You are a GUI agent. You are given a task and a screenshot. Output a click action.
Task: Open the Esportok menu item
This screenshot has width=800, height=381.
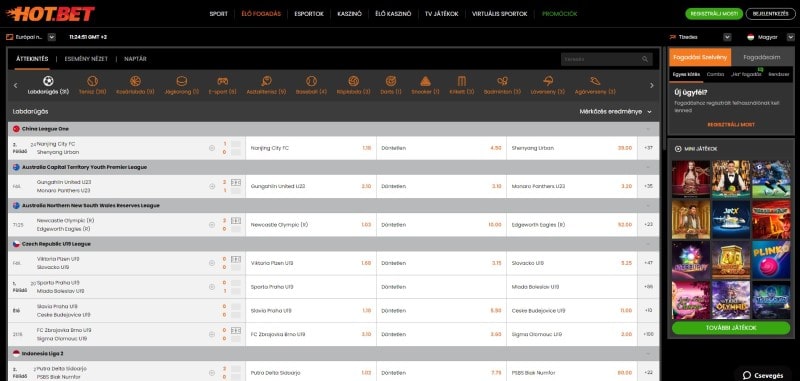309,14
